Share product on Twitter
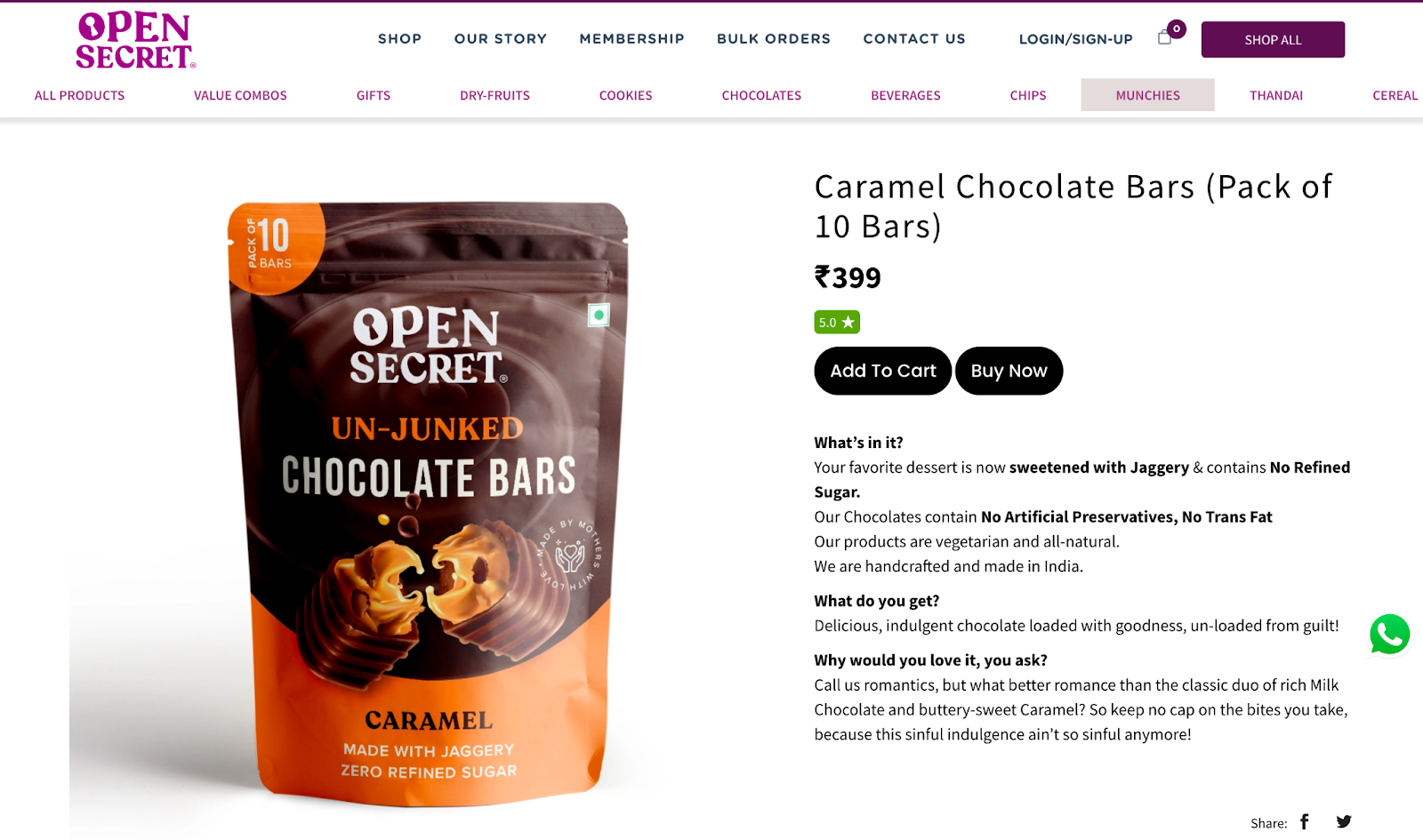 (x=1344, y=822)
